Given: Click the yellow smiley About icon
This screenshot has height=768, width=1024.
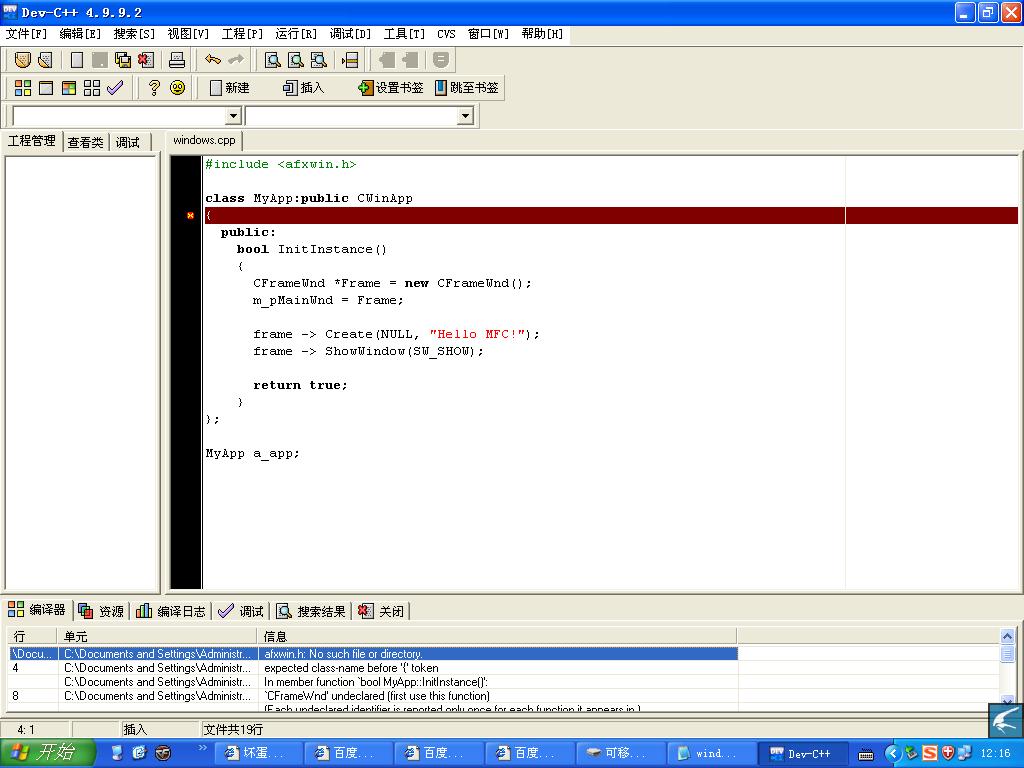Looking at the screenshot, I should pyautogui.click(x=177, y=88).
